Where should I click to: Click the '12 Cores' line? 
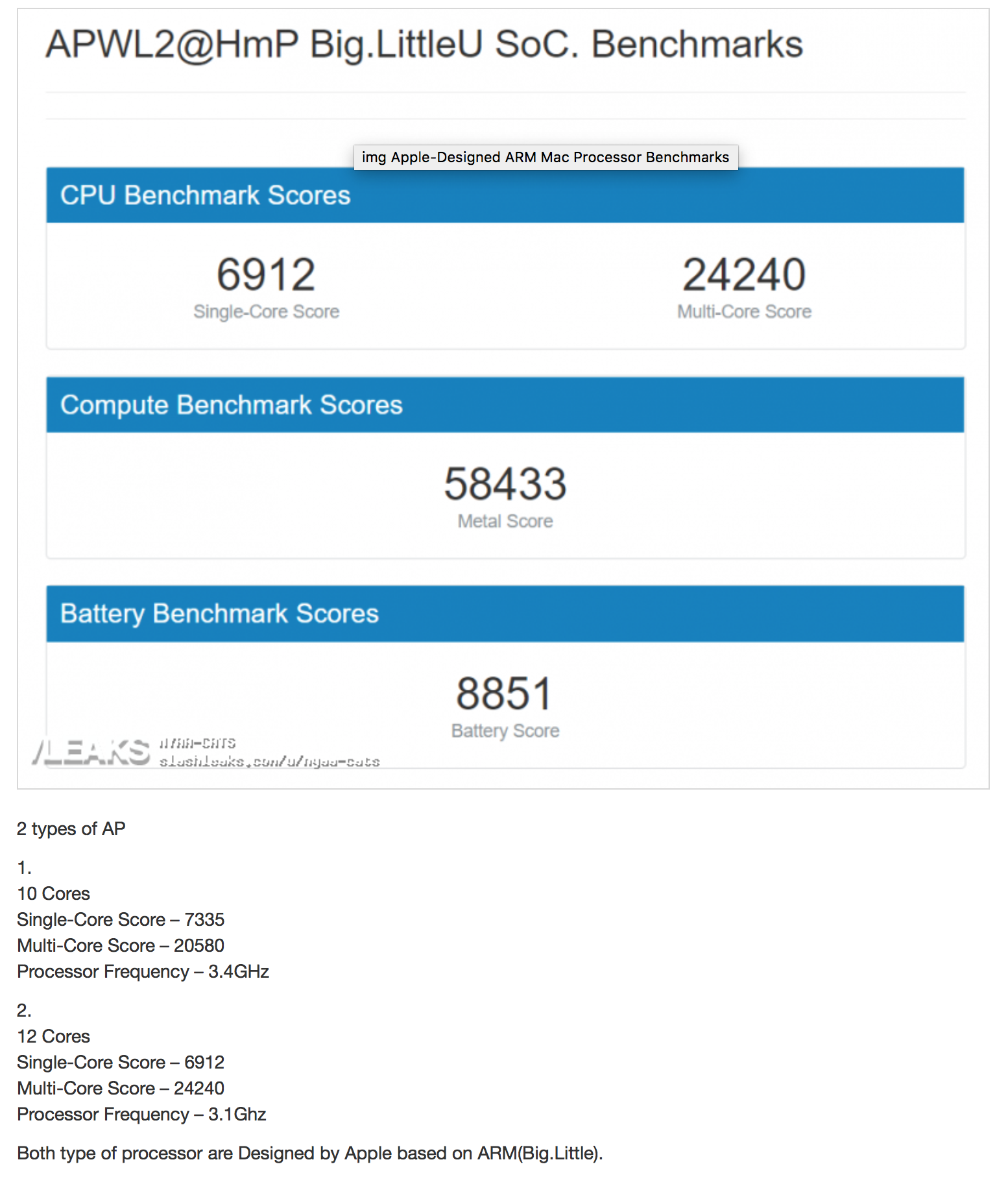point(54,1037)
